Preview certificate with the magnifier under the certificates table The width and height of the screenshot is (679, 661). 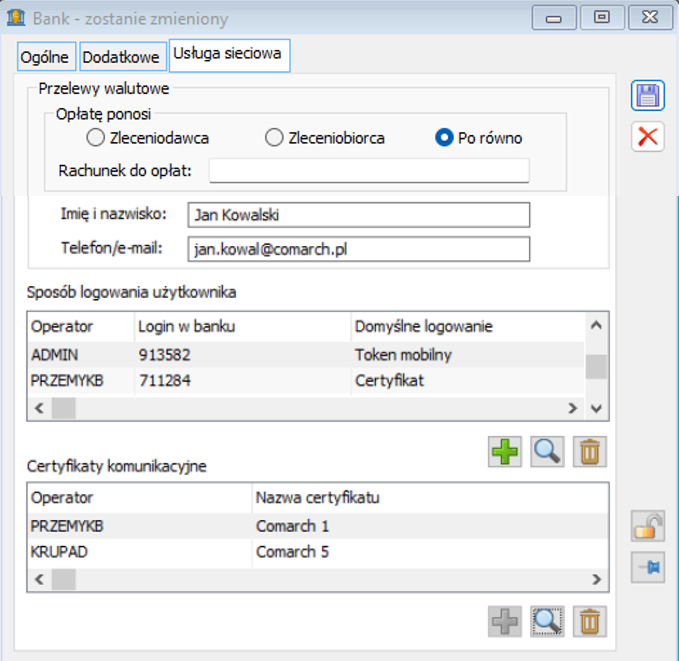(x=547, y=622)
